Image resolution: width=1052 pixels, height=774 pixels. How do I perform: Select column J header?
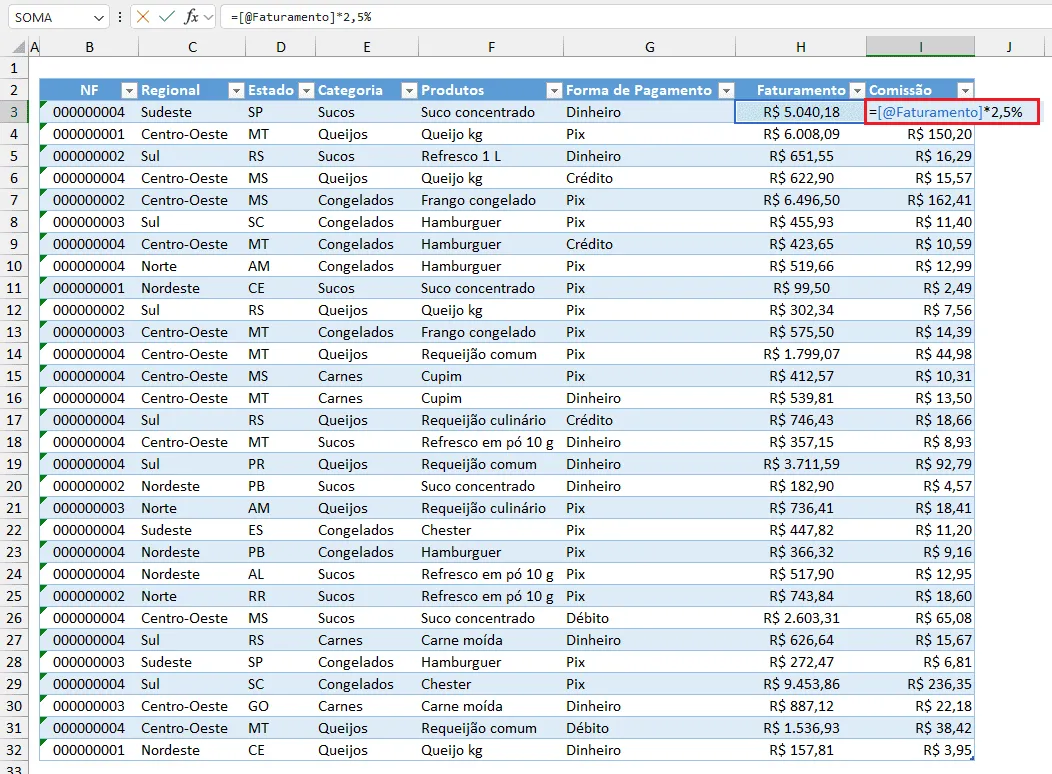(x=1008, y=47)
